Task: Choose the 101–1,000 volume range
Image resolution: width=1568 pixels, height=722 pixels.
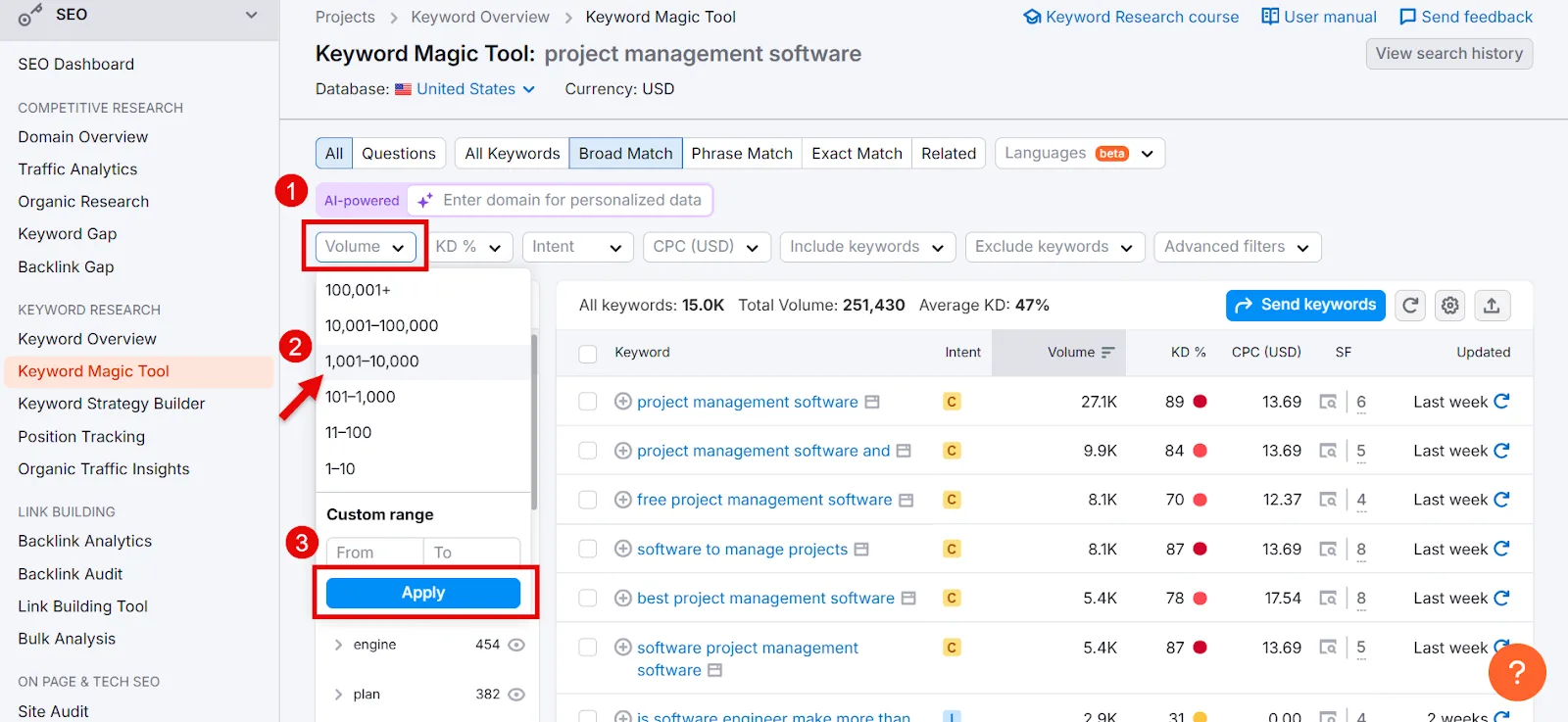Action: (423, 397)
